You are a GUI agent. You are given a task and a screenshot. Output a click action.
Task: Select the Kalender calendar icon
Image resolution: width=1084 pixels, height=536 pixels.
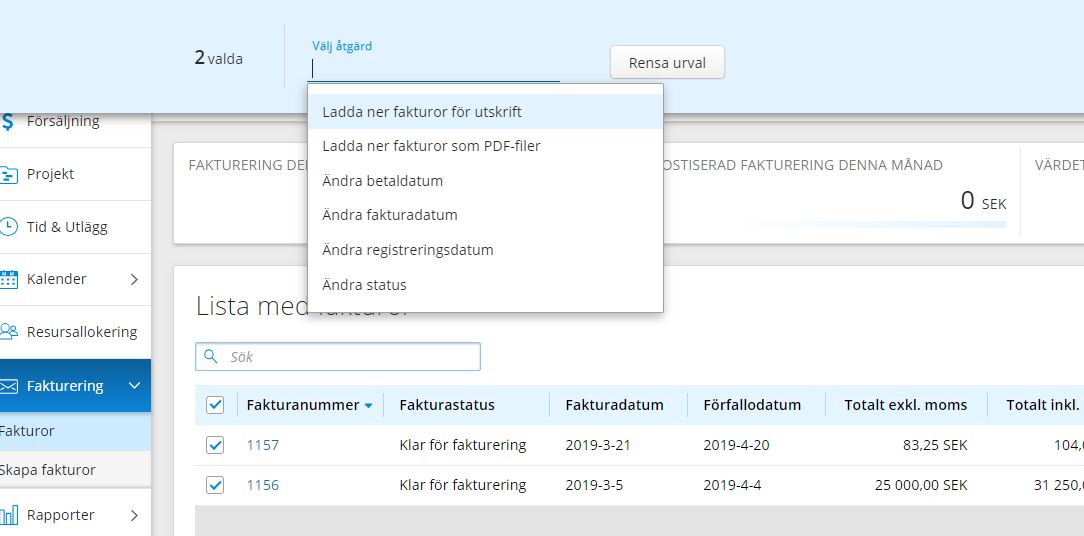coord(8,279)
